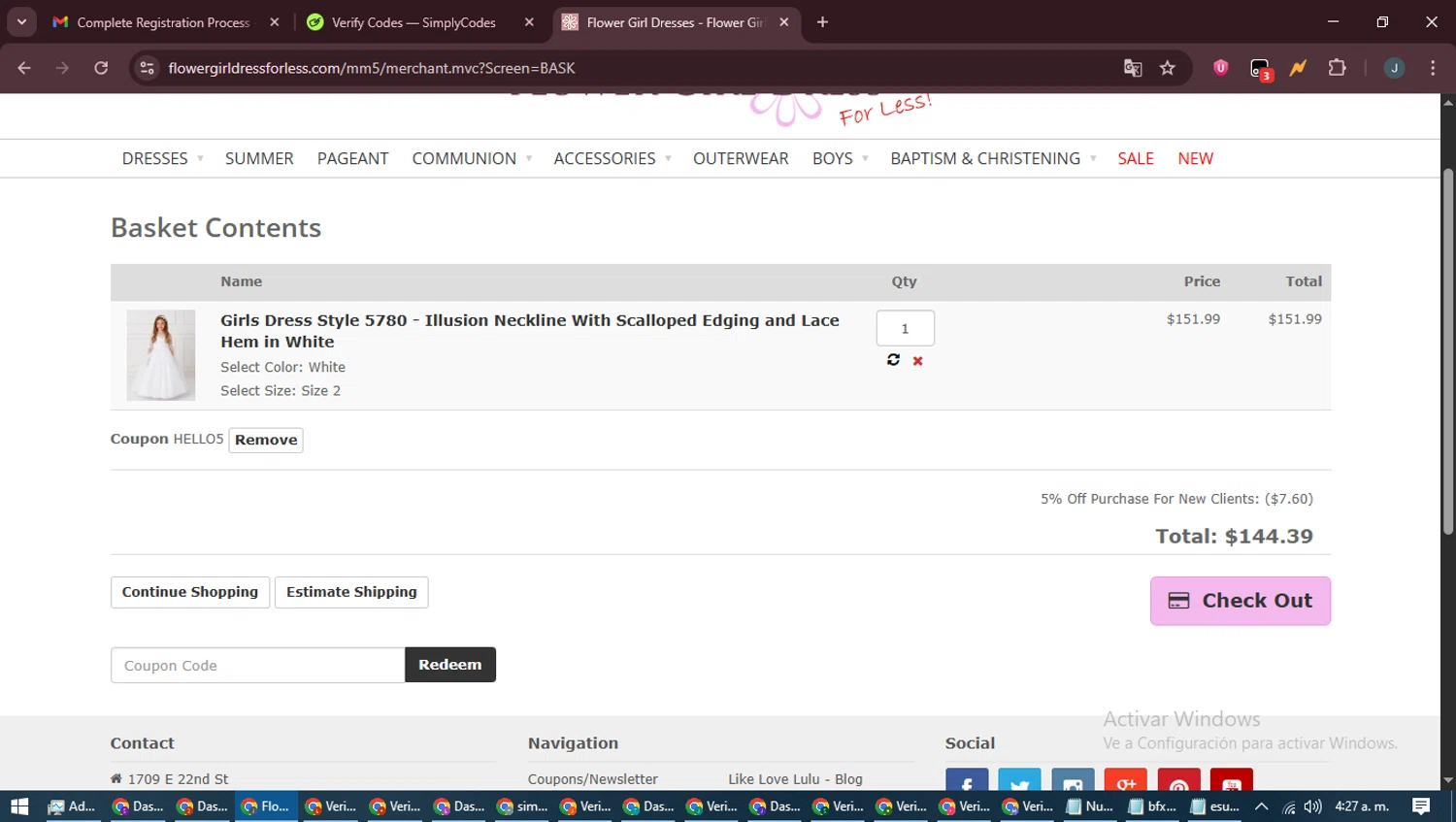Open the volume control in system tray
This screenshot has height=822, width=1456.
[x=1313, y=806]
